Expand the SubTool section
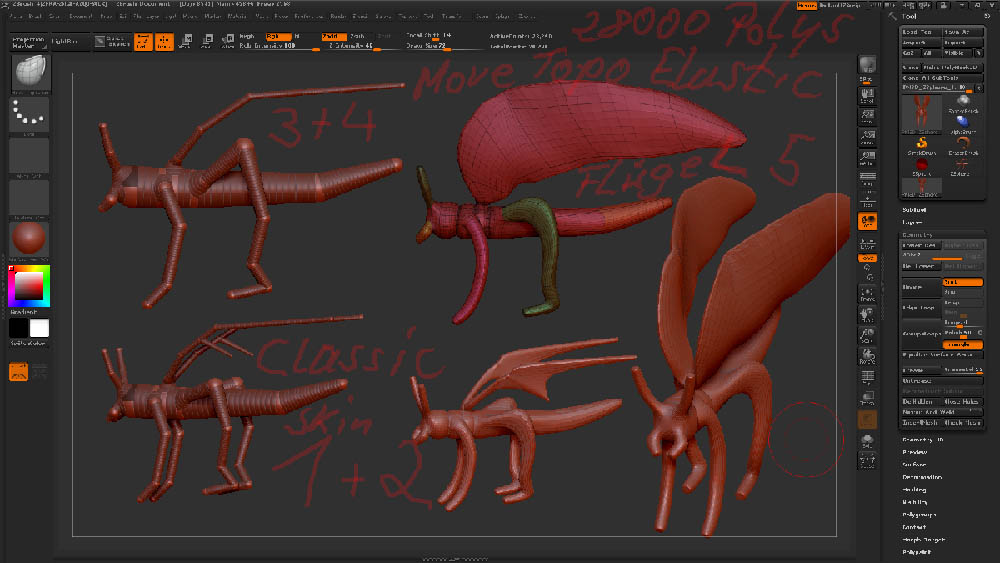Viewport: 1000px width, 563px height. tap(915, 210)
